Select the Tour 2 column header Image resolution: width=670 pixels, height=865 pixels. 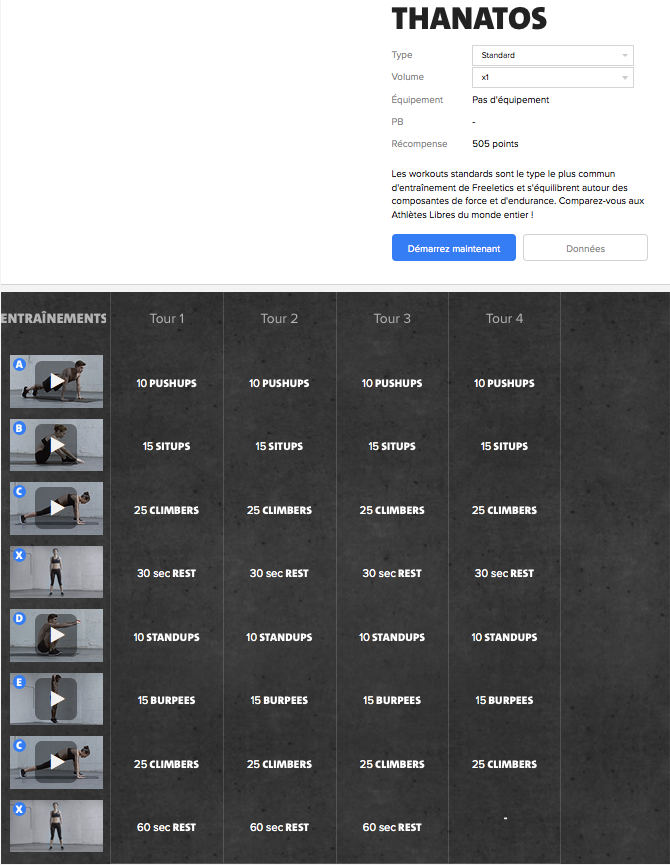279,318
